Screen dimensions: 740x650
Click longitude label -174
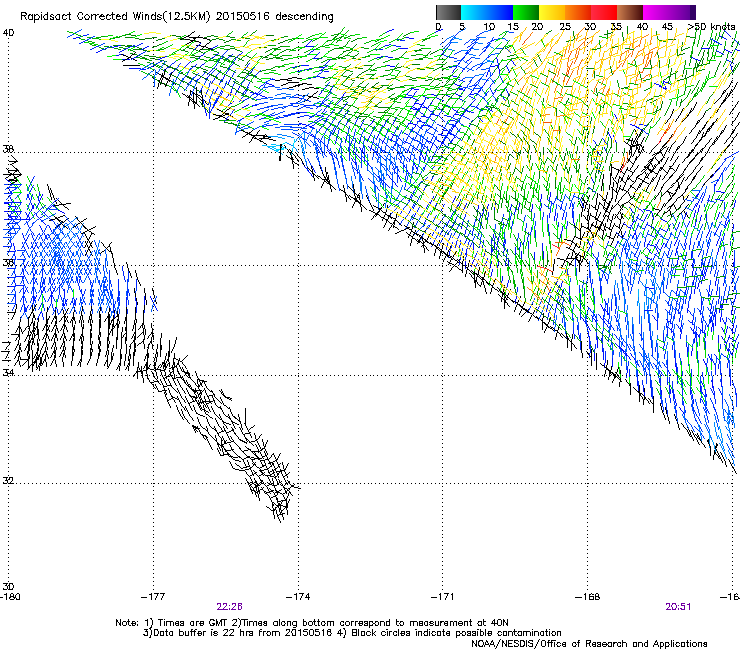(298, 596)
